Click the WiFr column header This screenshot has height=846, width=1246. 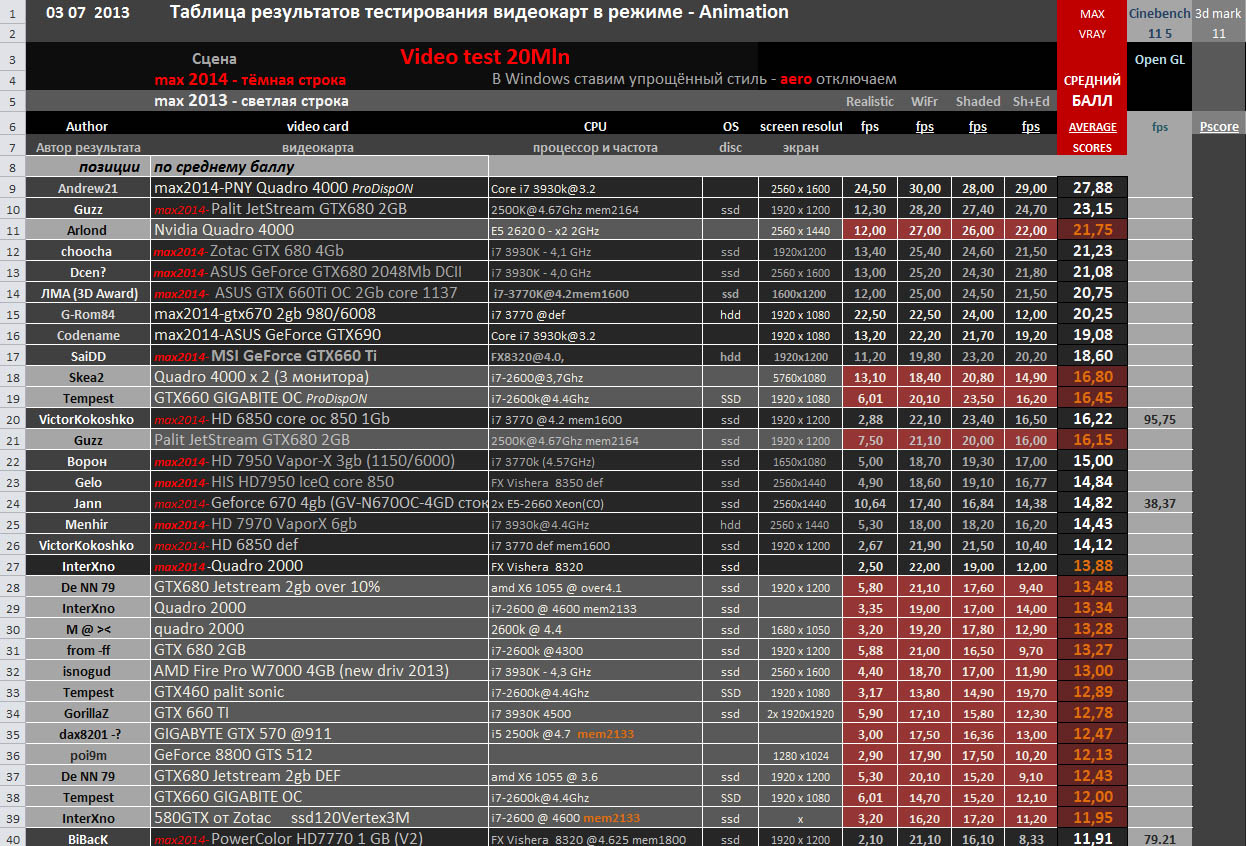(x=924, y=101)
